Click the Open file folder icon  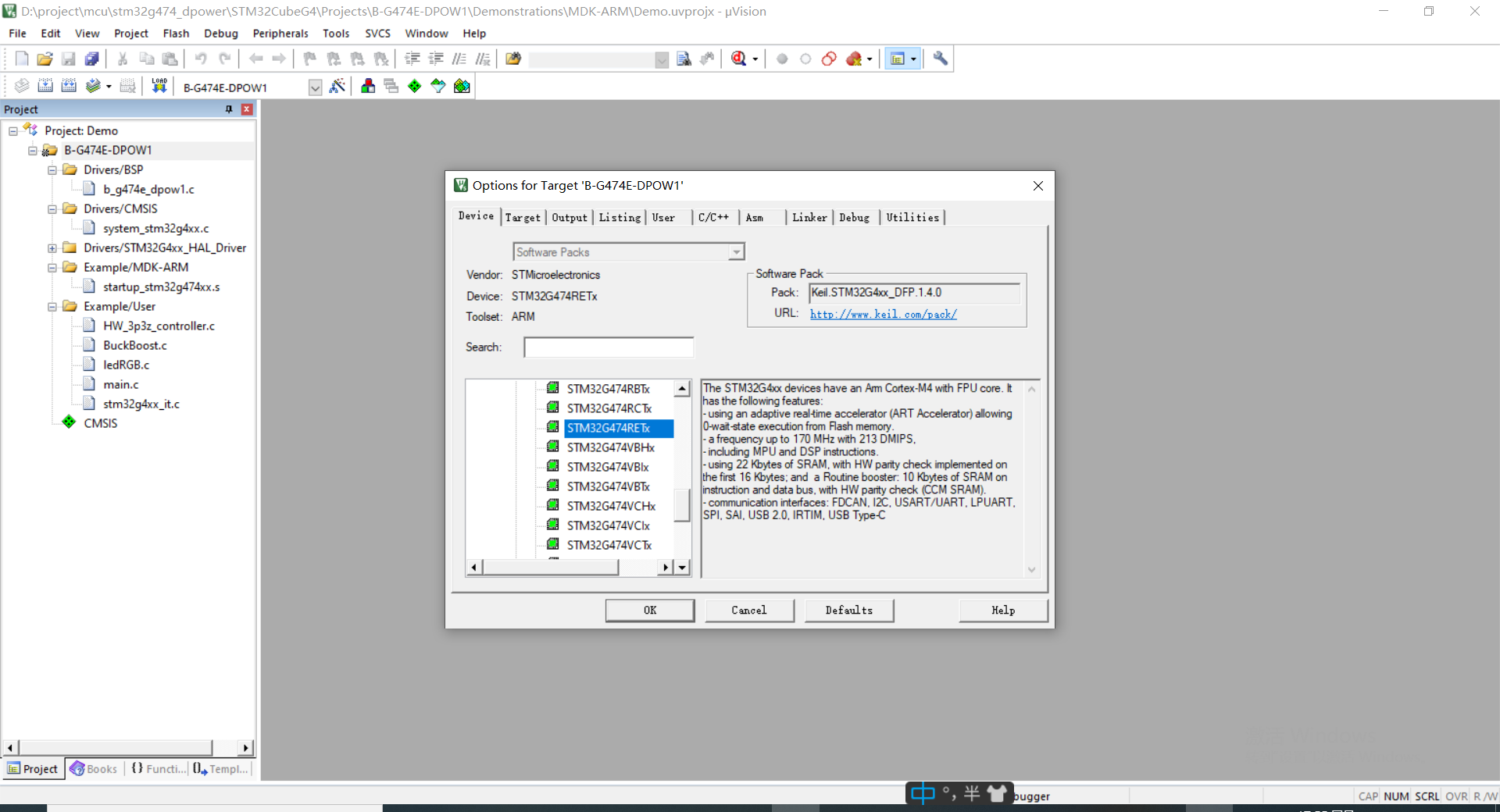(x=45, y=59)
